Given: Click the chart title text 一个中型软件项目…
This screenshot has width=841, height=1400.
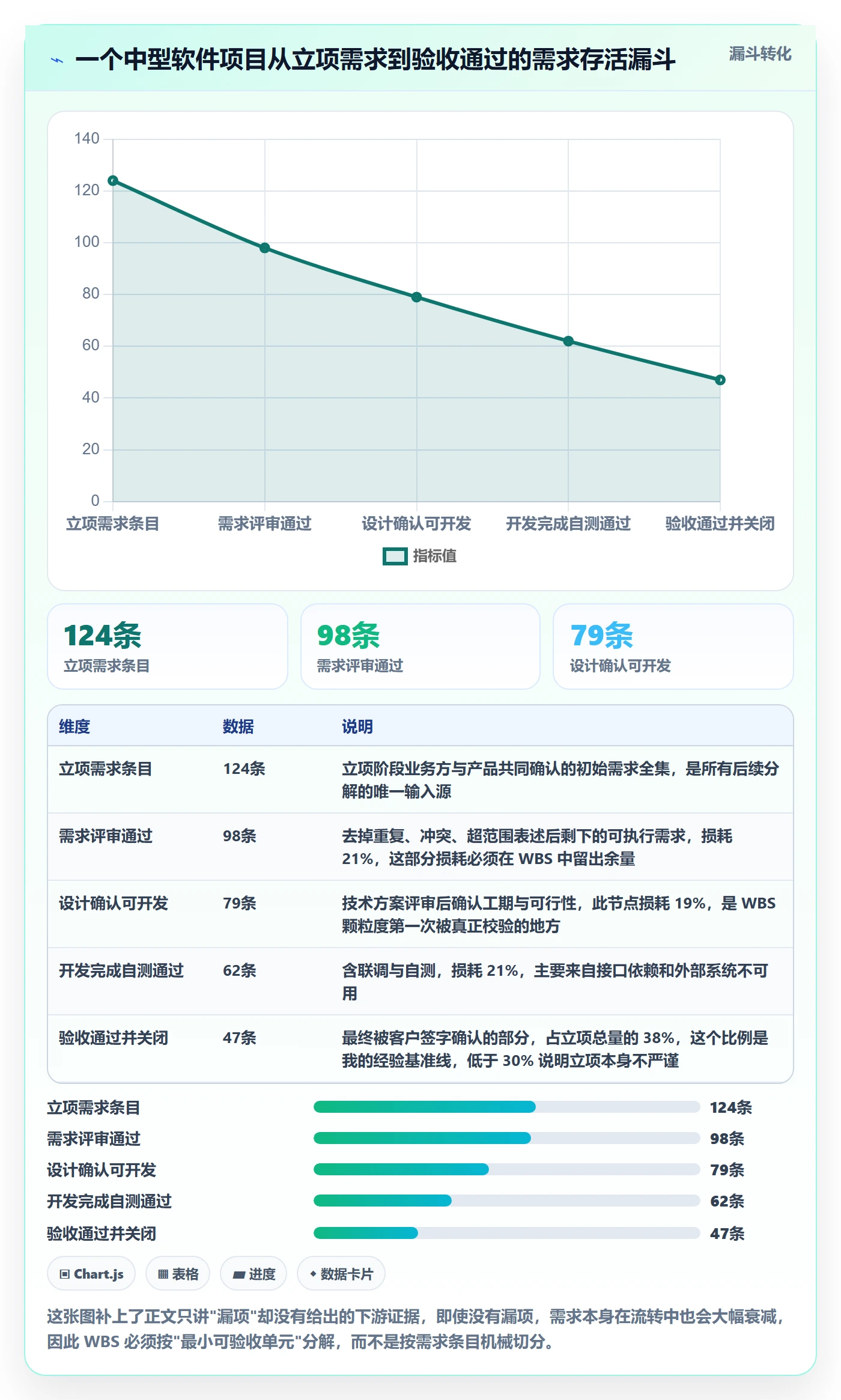Looking at the screenshot, I should point(375,60).
